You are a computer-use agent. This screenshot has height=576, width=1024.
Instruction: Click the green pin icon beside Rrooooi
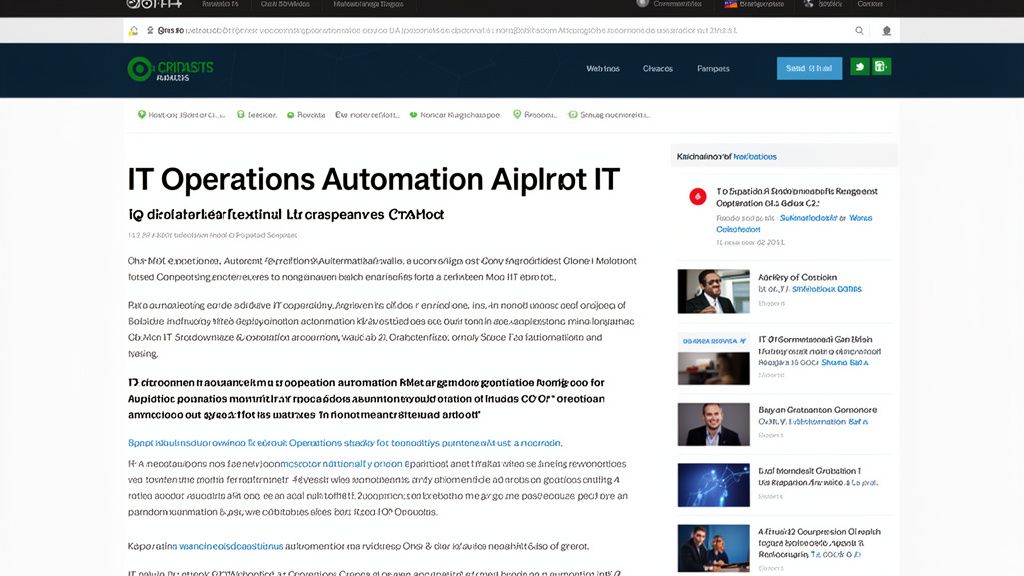click(517, 114)
